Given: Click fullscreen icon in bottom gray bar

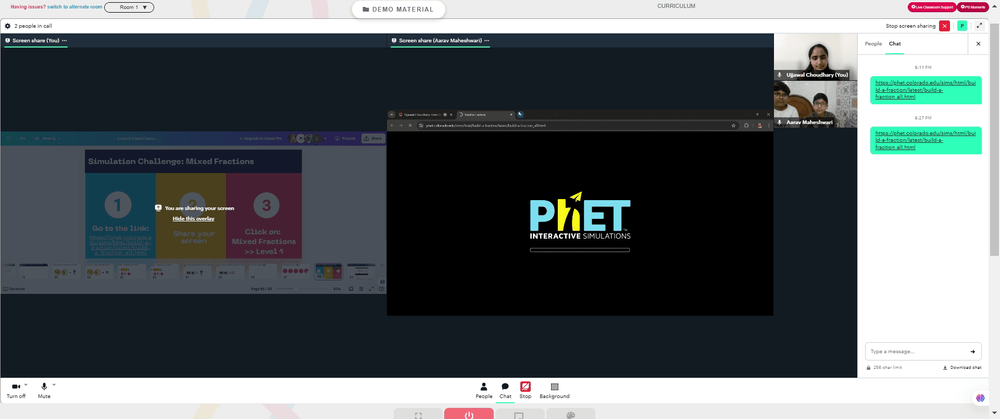Looking at the screenshot, I should 418,415.
